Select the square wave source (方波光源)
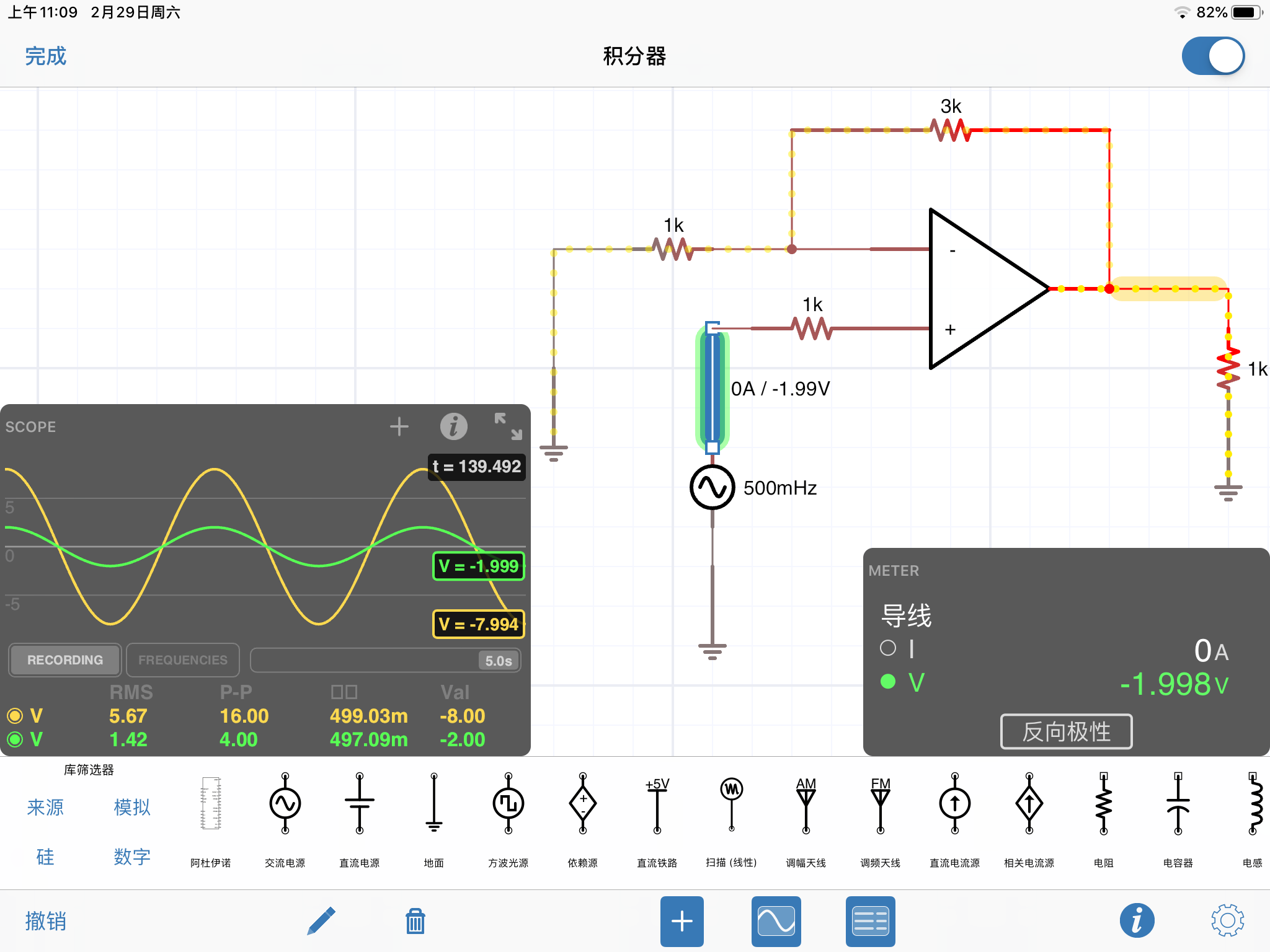The image size is (1270, 952). 508,804
